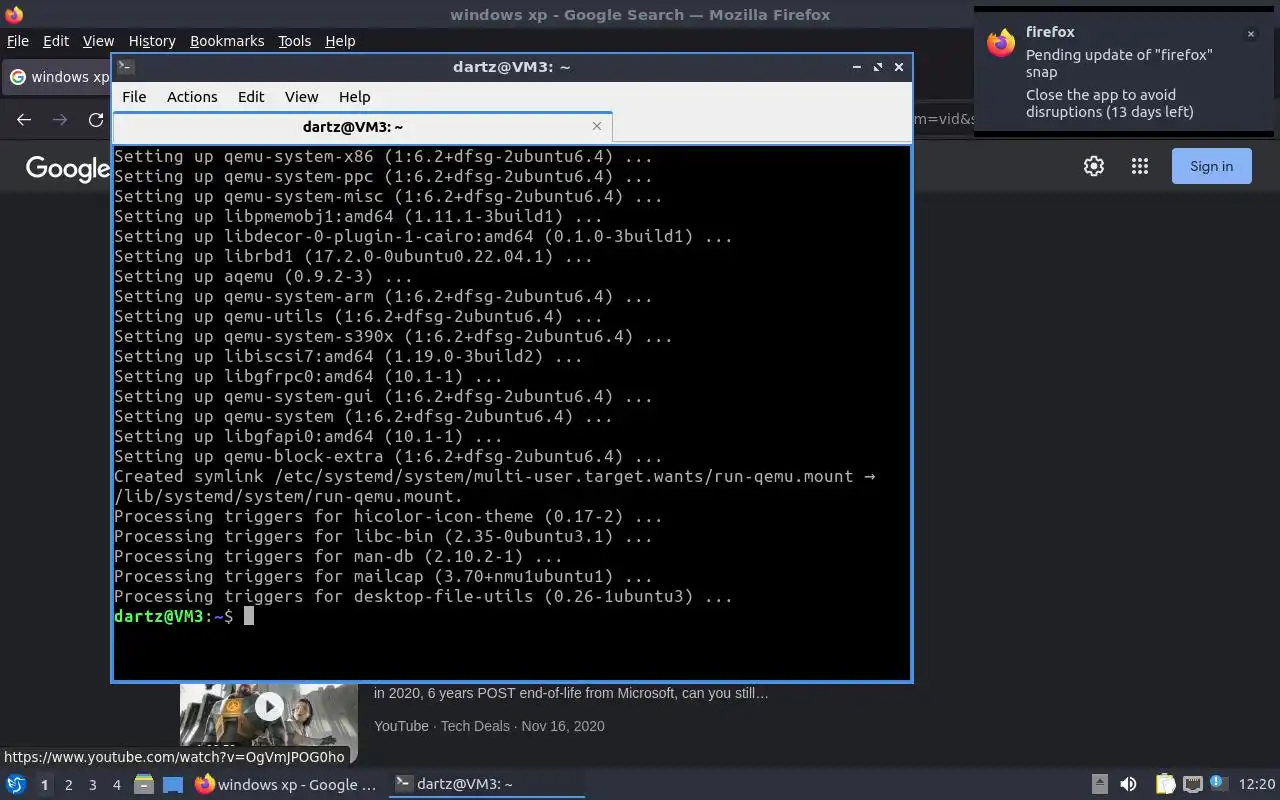Play the YouTube video thumbnail
Image resolution: width=1280 pixels, height=800 pixels.
(x=268, y=707)
